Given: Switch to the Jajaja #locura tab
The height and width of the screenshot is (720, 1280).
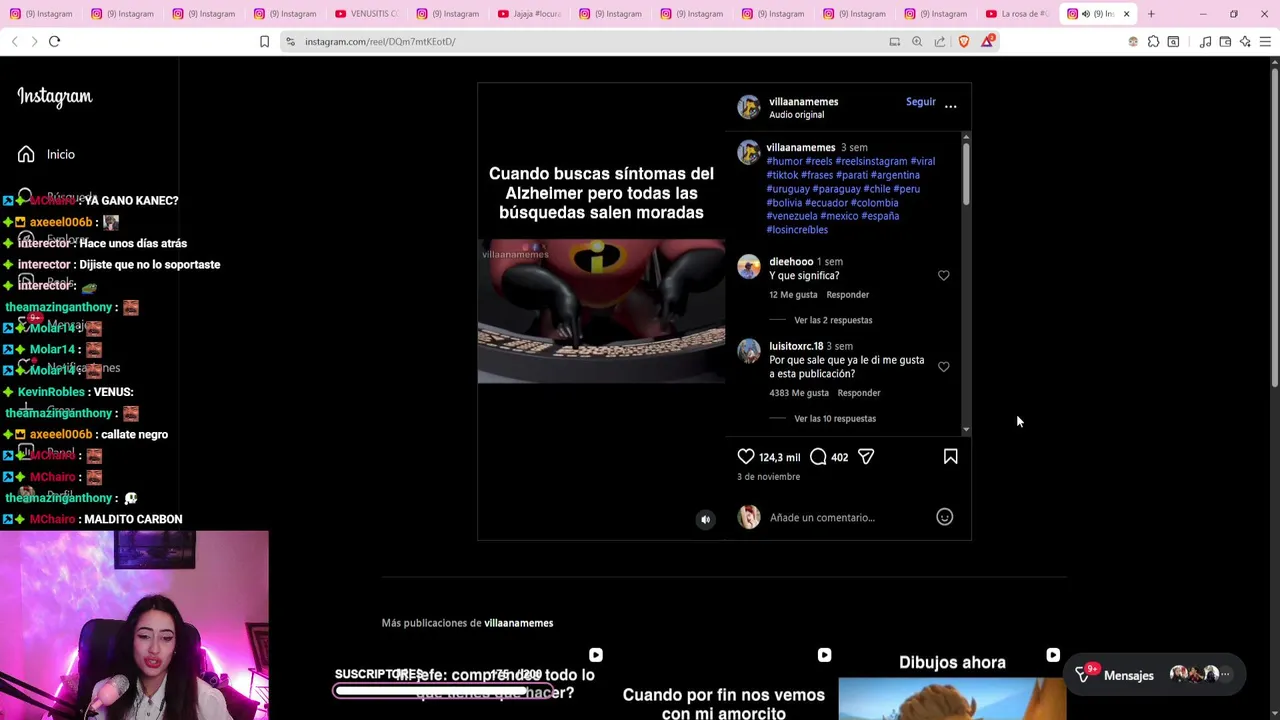Looking at the screenshot, I should [x=529, y=14].
